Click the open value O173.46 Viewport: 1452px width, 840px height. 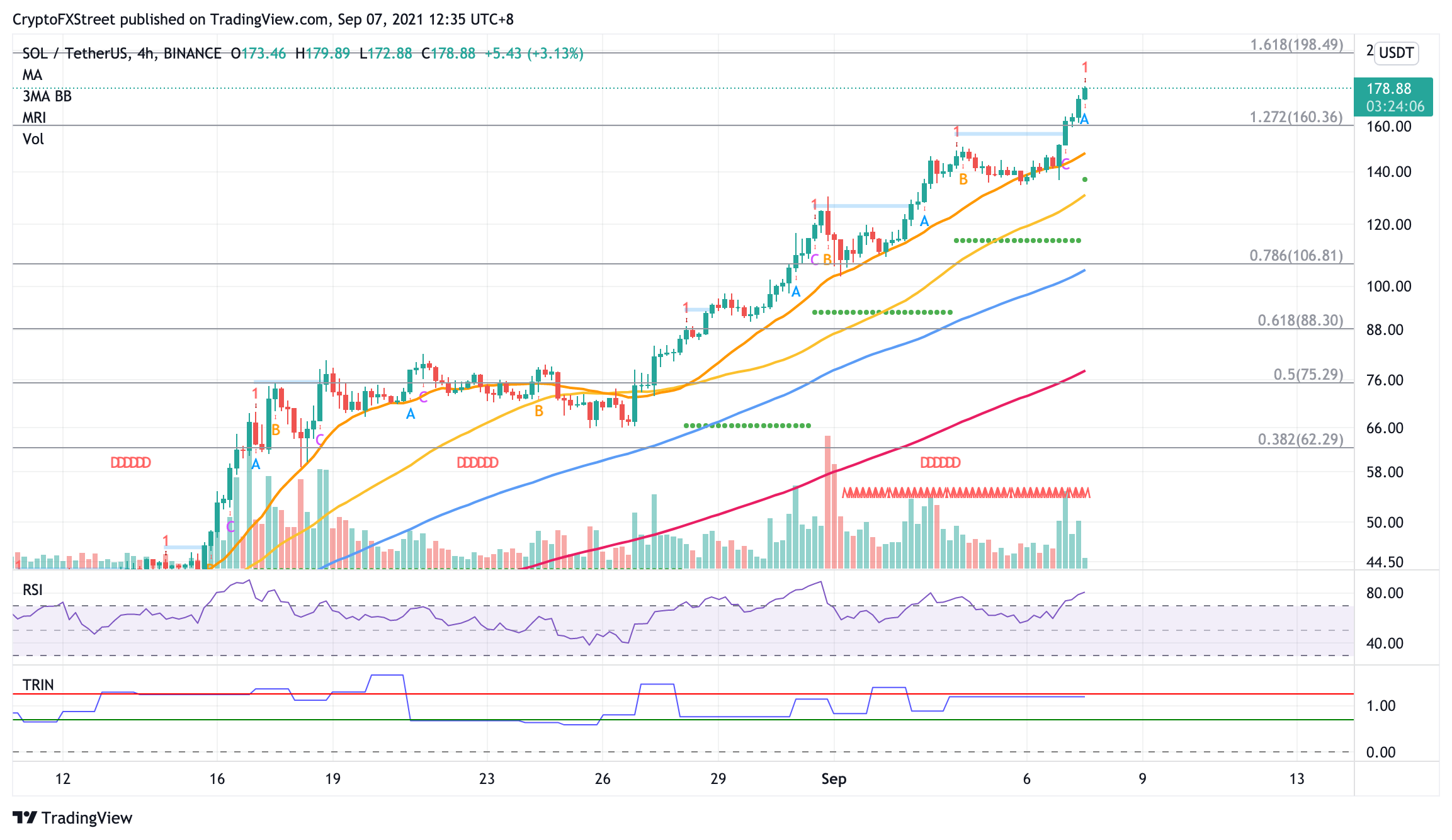(258, 54)
